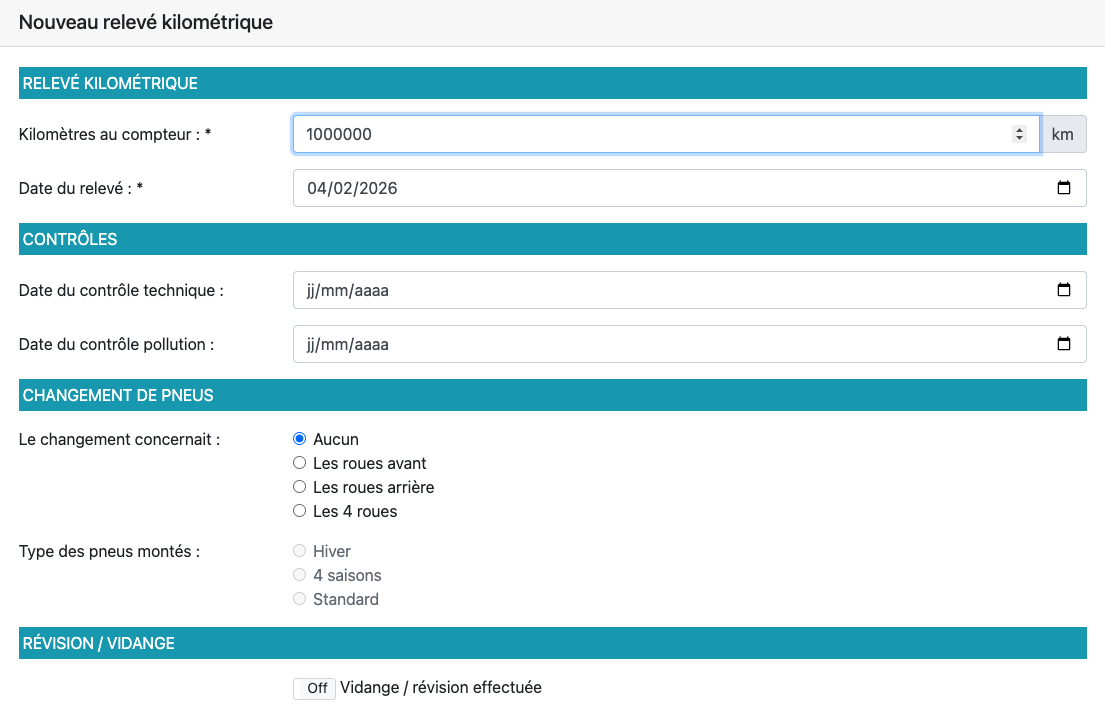Click the Changement de pneus section header

point(552,395)
